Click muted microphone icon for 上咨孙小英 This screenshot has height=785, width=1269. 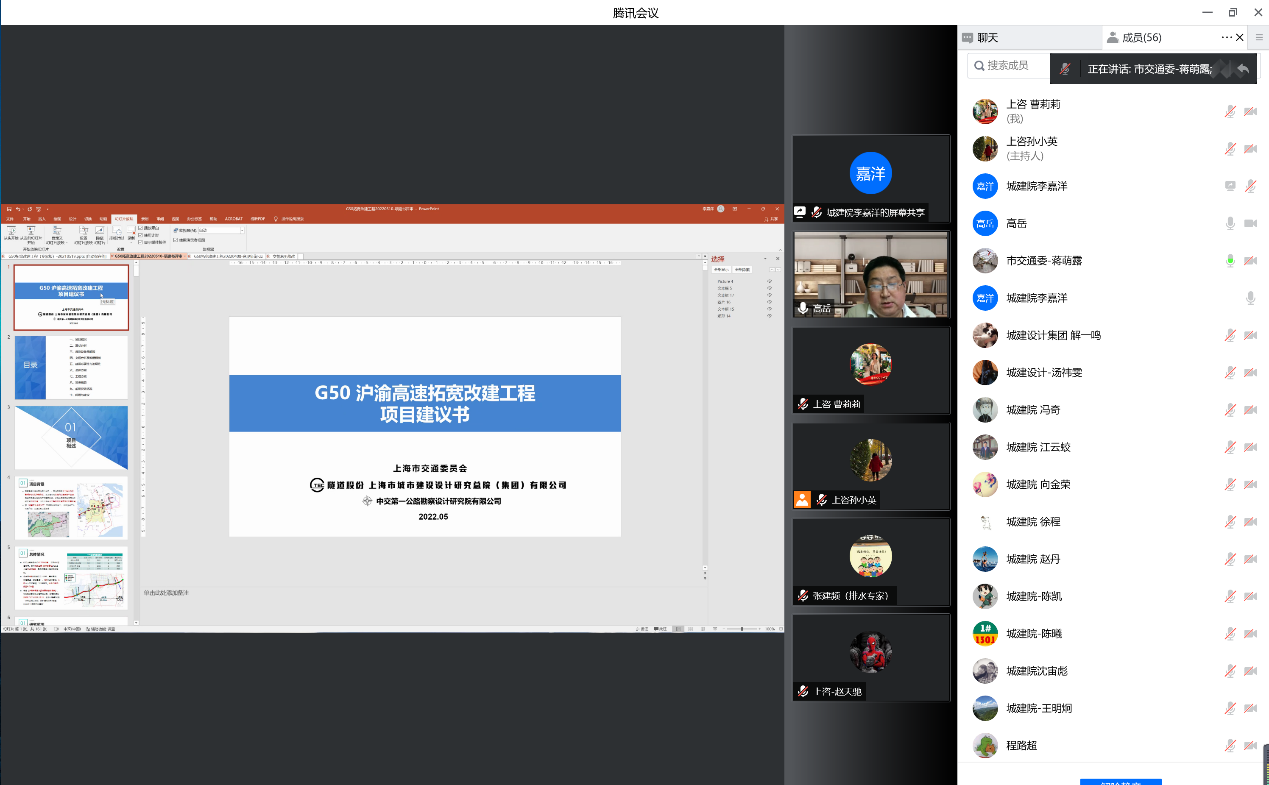pos(1230,149)
